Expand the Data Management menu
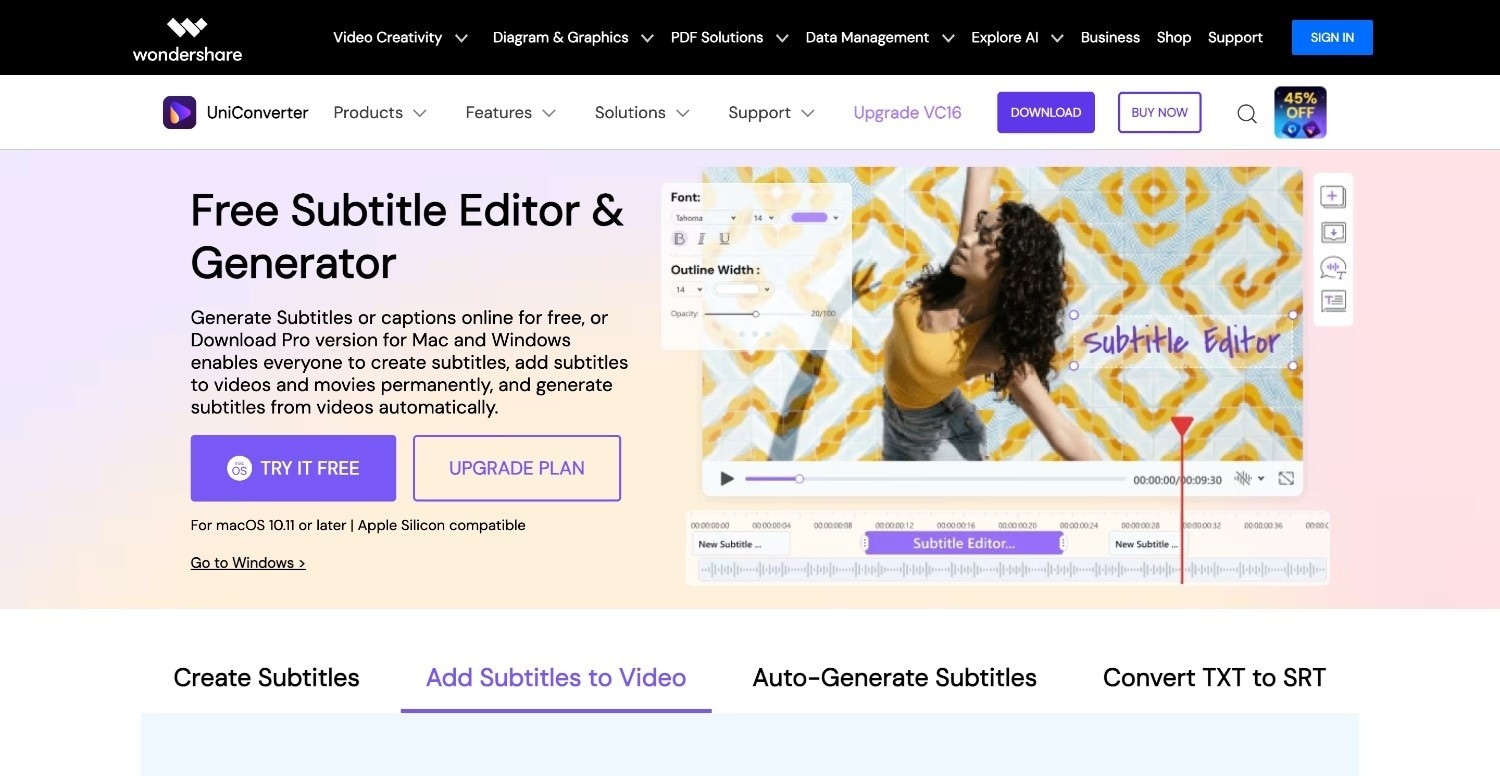1500x776 pixels. [880, 38]
